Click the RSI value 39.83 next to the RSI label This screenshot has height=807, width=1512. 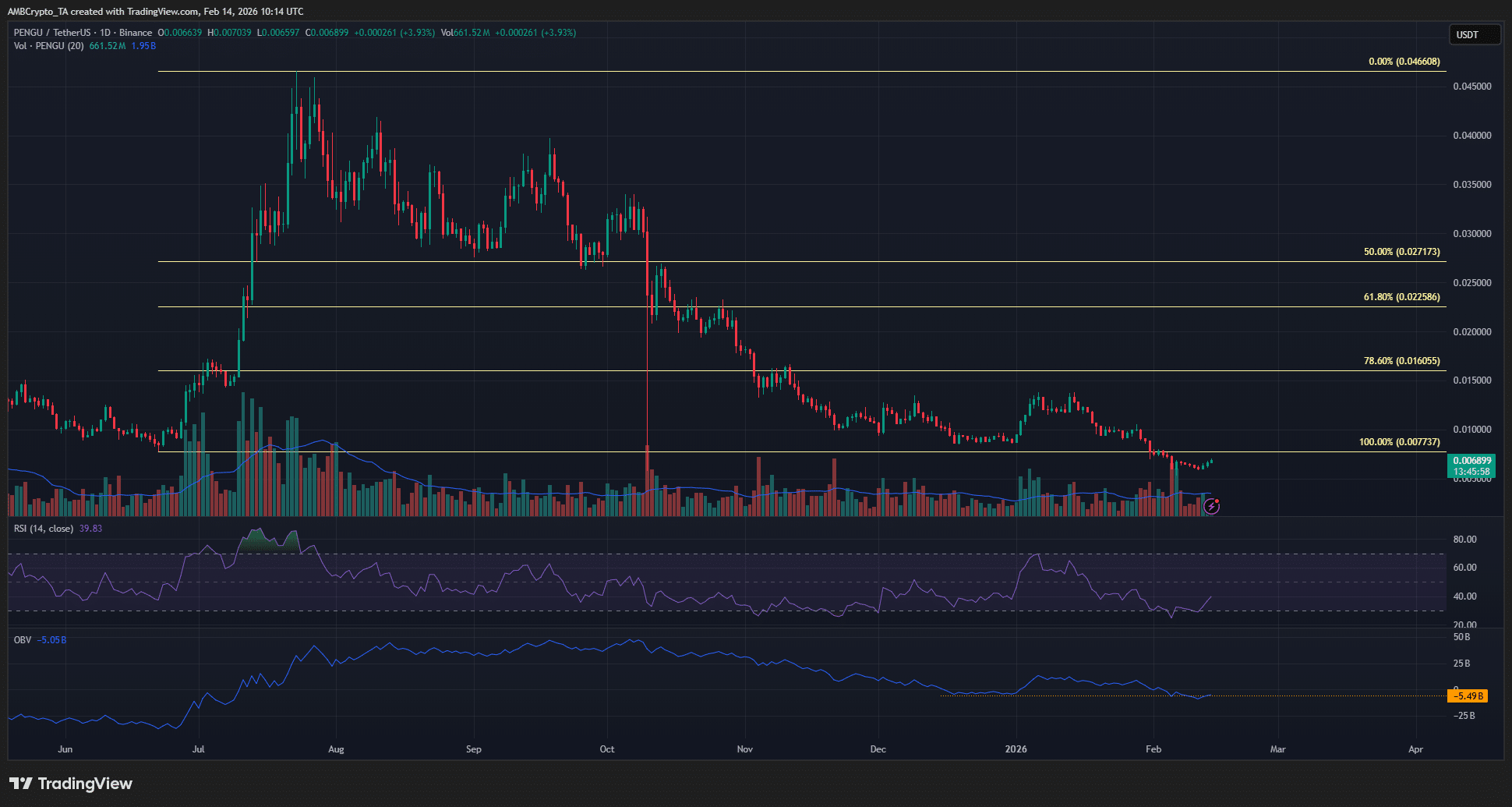(92, 528)
